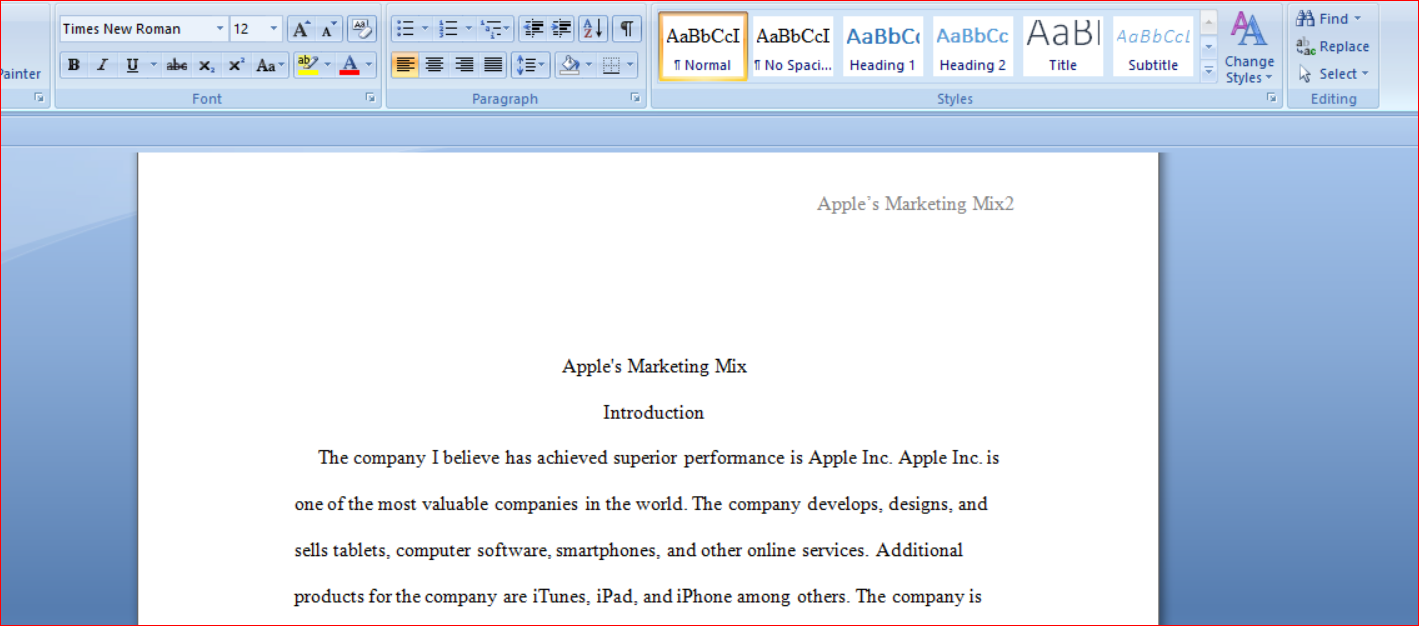The image size is (1419, 626).
Task: Align text to the right
Action: 464,66
